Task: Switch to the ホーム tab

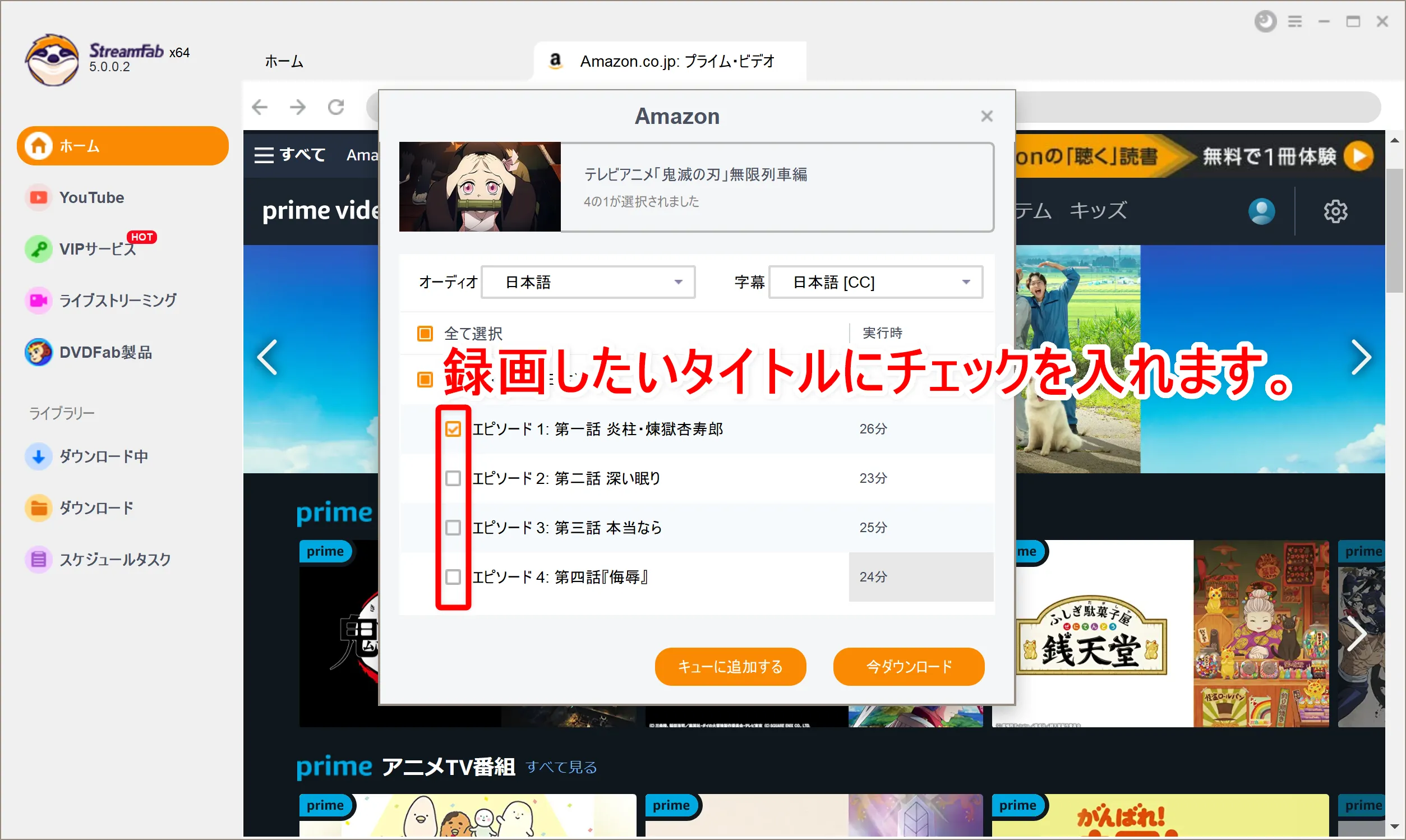Action: coord(284,61)
